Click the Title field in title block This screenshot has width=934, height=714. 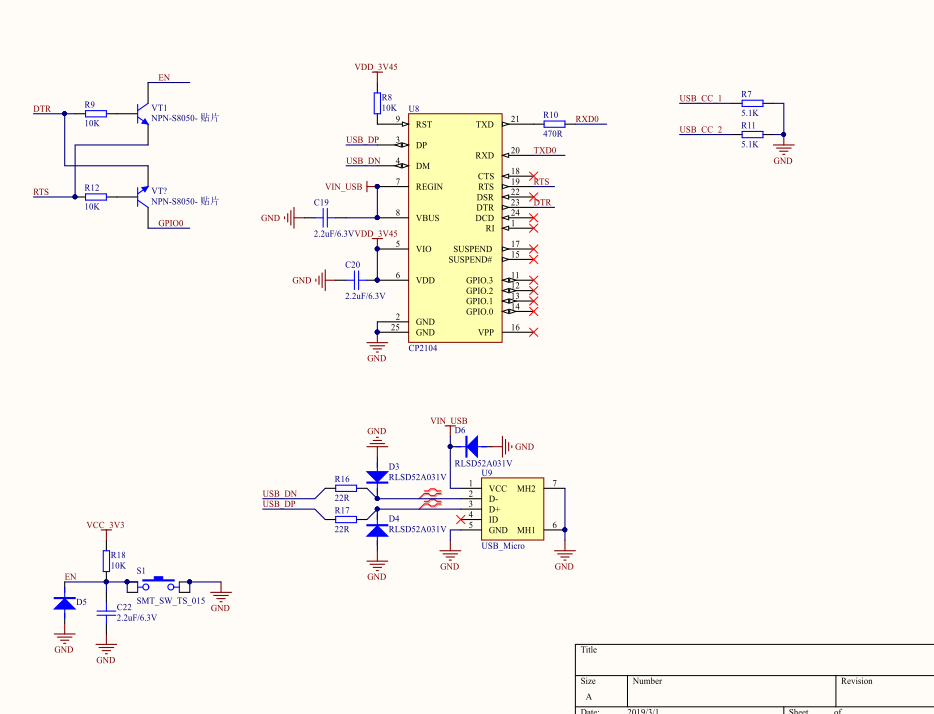coord(589,650)
